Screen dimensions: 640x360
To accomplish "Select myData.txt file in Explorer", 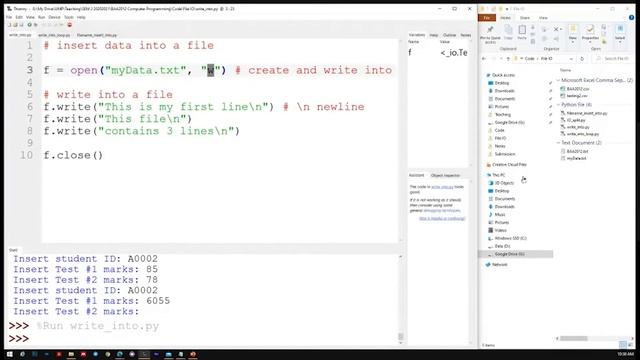I will pos(574,158).
